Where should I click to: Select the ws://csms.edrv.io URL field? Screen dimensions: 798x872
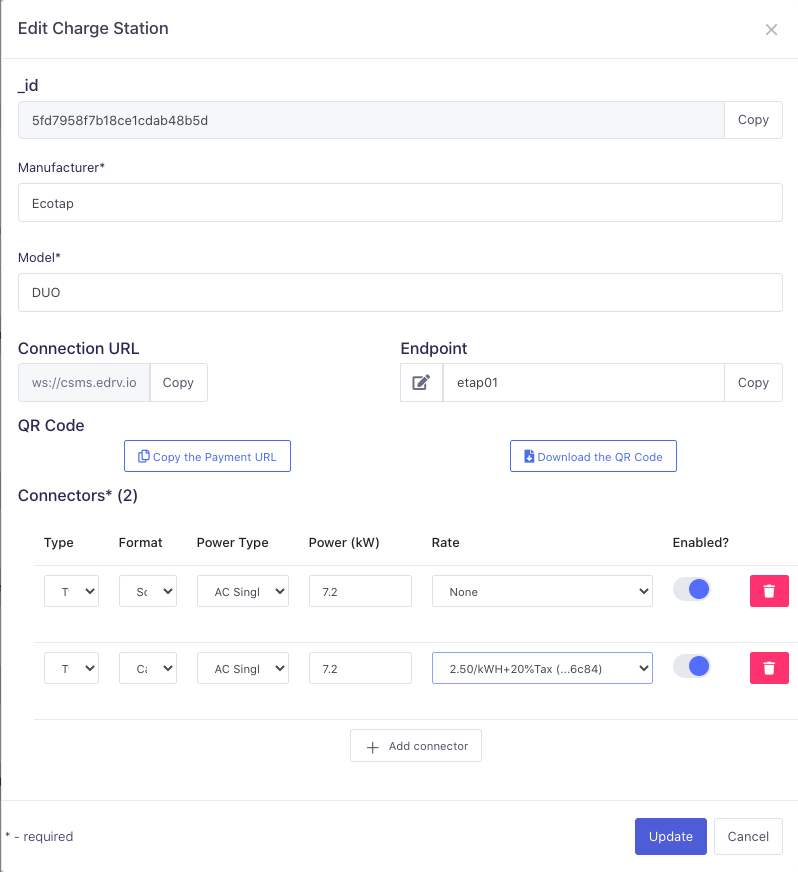point(84,383)
